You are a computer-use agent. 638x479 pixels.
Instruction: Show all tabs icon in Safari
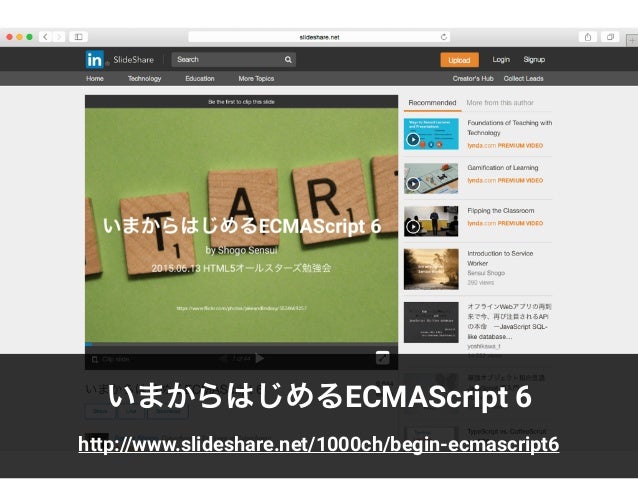tap(610, 37)
